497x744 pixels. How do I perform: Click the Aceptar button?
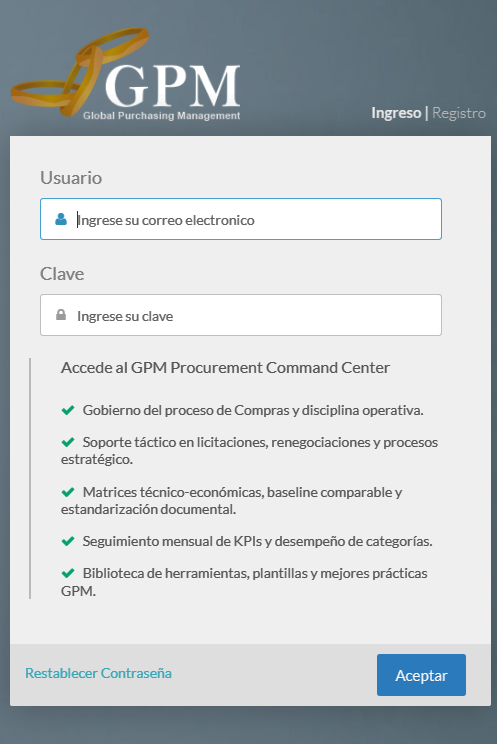421,675
